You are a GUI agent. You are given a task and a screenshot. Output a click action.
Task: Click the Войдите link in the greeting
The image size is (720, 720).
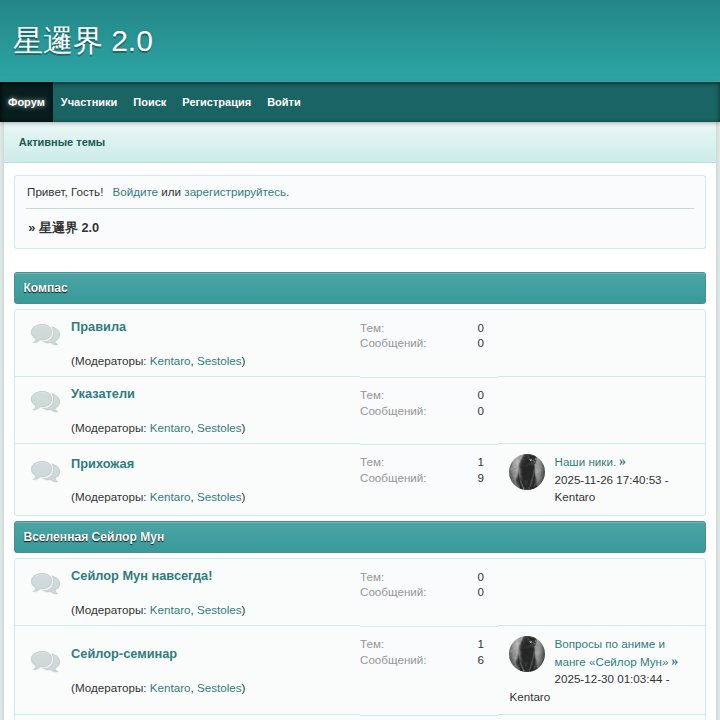point(135,192)
